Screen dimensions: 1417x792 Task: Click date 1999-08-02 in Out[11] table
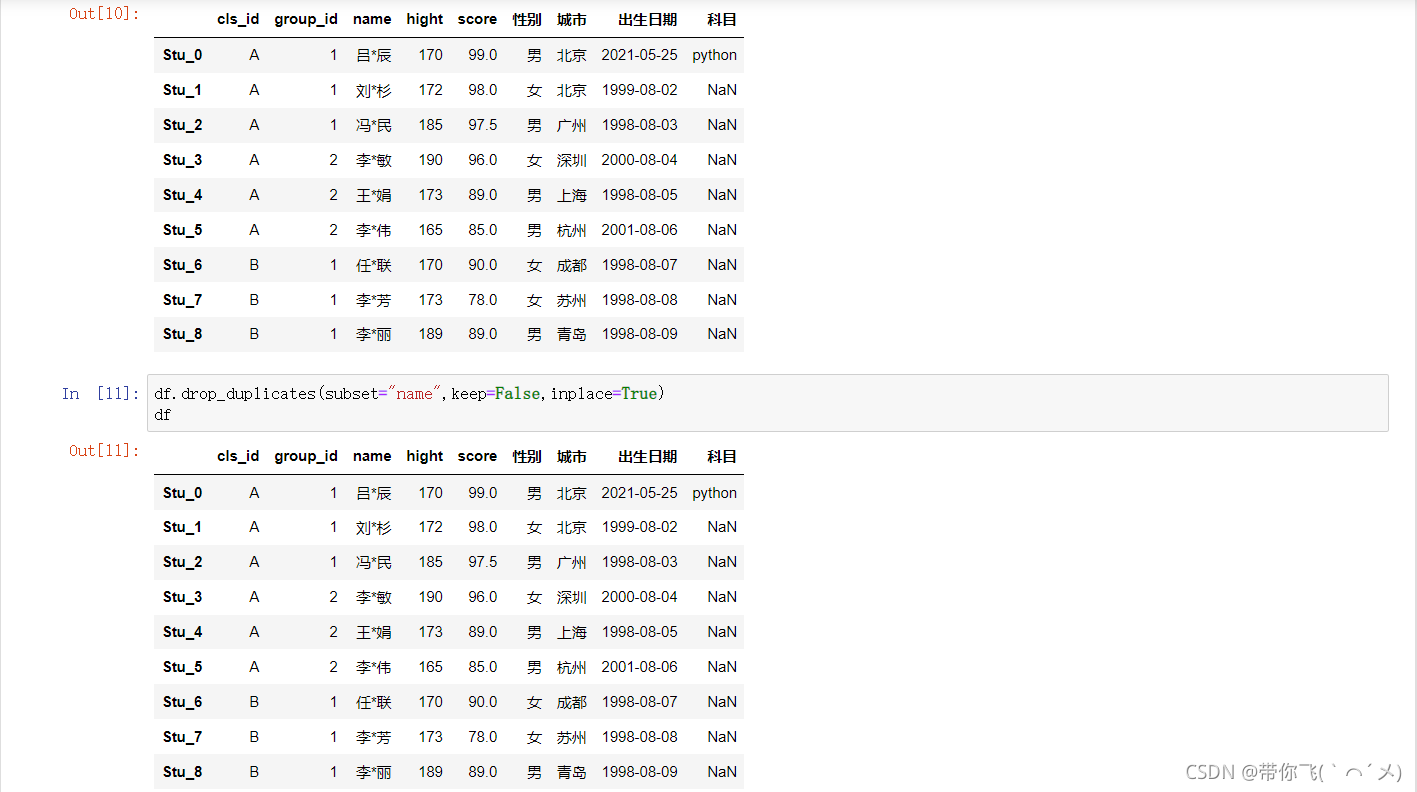[640, 527]
